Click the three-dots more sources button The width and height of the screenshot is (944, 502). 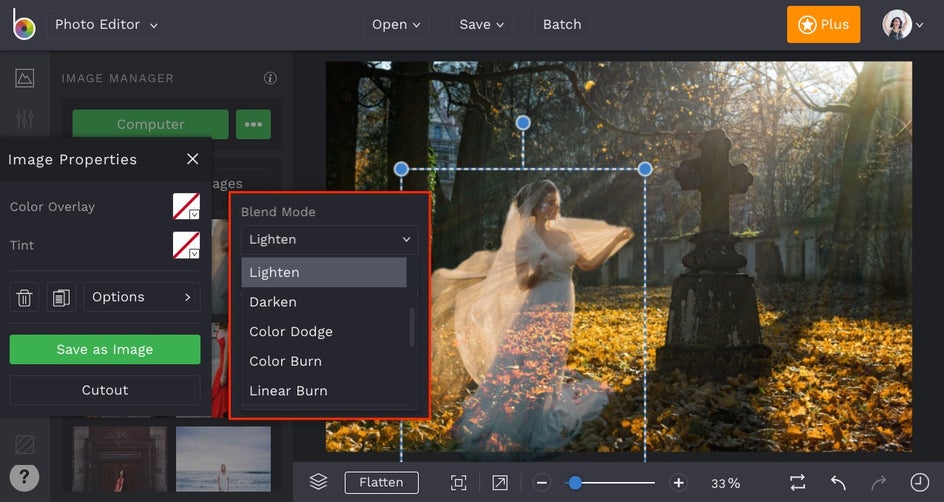click(x=253, y=124)
